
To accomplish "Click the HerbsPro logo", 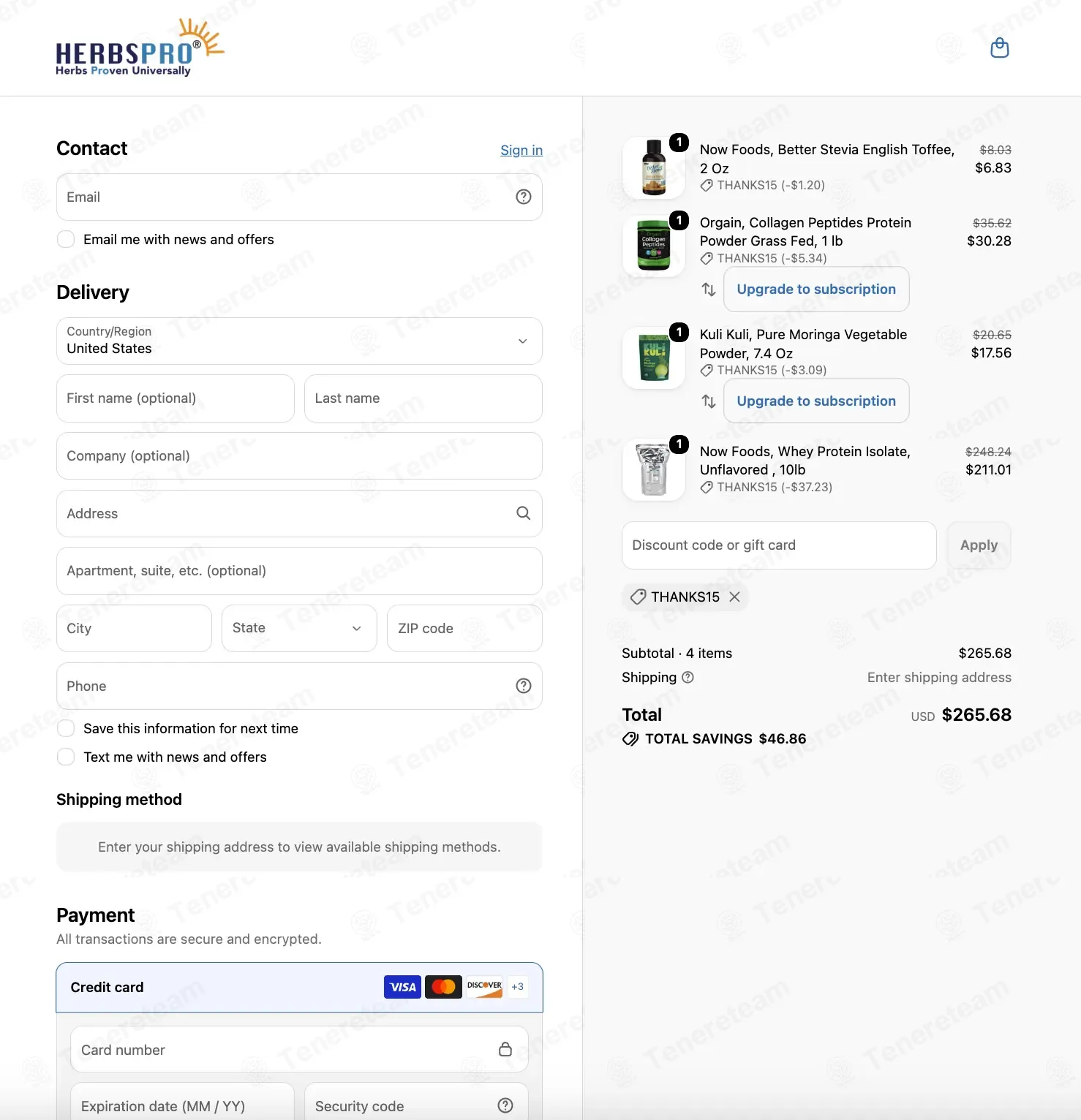I will pyautogui.click(x=140, y=48).
